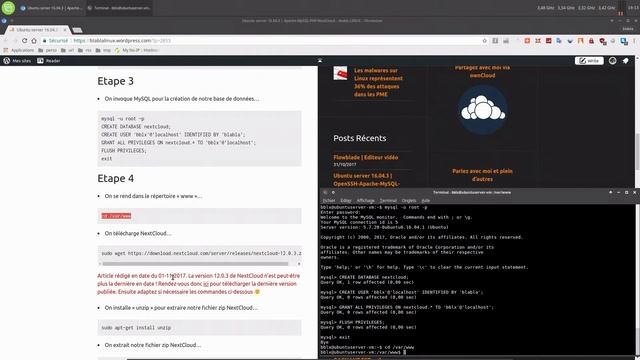Click the orange bookmark extension icon

tap(580, 41)
